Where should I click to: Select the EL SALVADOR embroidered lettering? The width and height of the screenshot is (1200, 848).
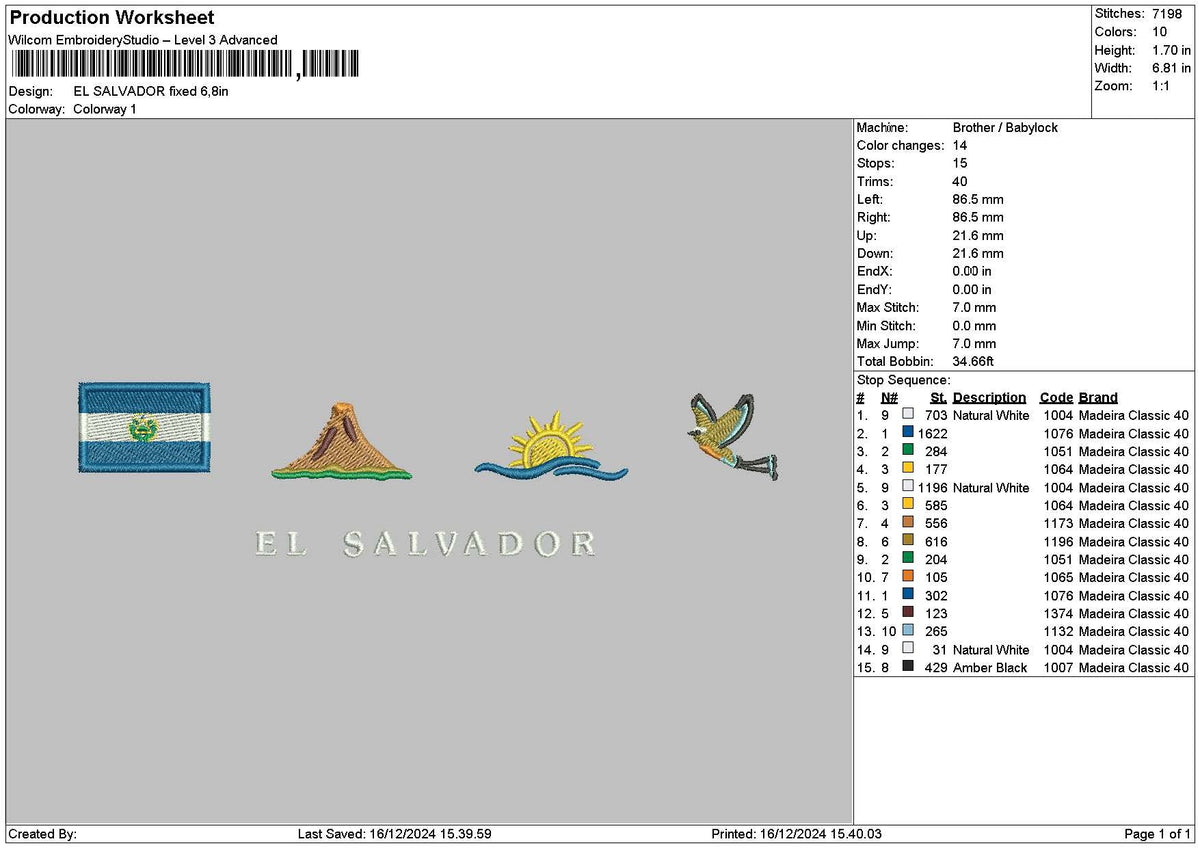[x=426, y=544]
